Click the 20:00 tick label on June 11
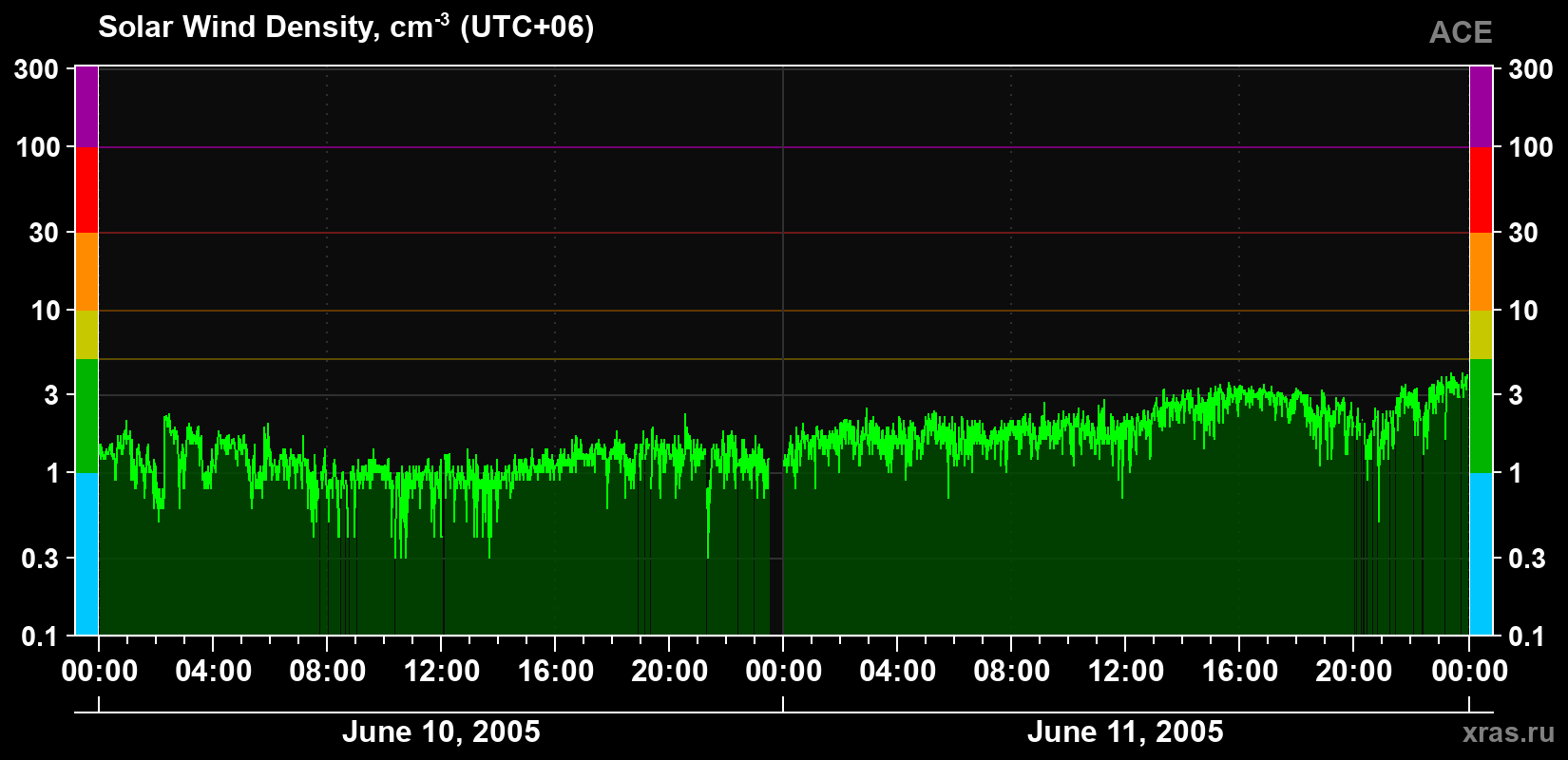Viewport: 1568px width, 760px height. pos(1353,671)
